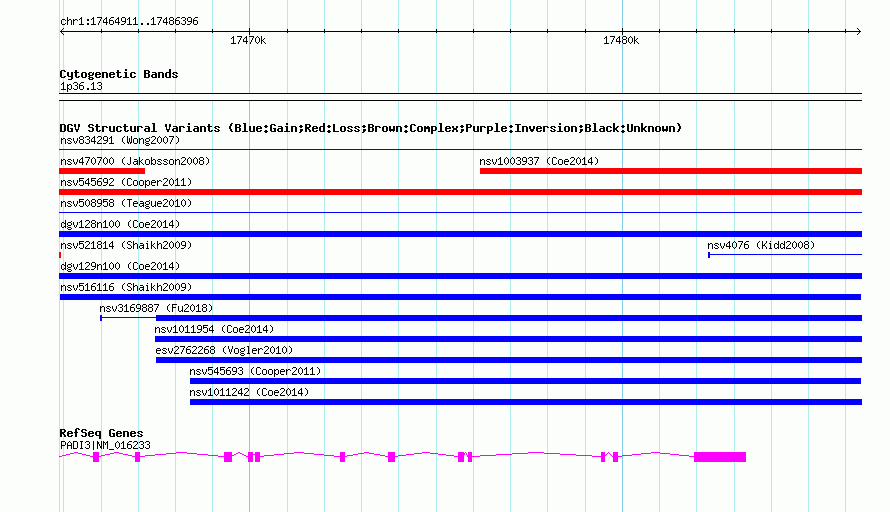Click the nsv834291 (Wong2007) variant label
Screen dimensions: 890x512
120,140
